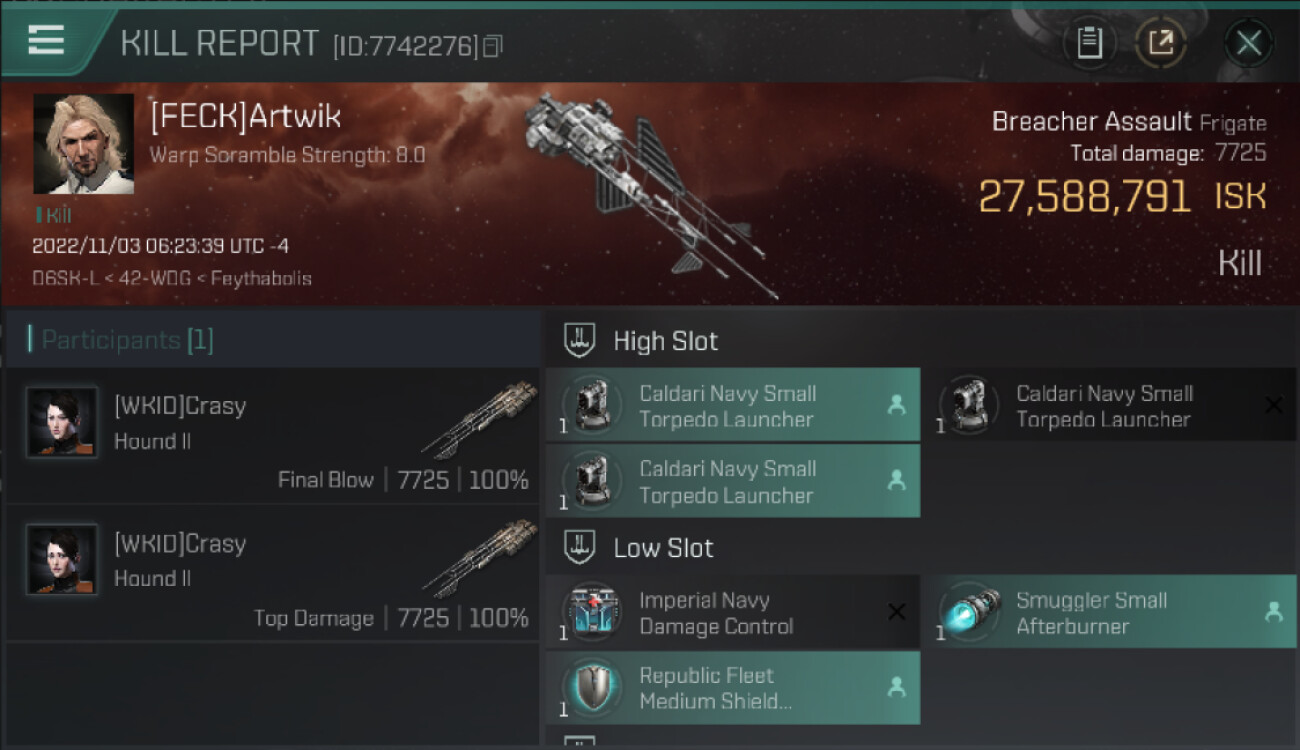
Task: Close the kill report window
Action: coord(1248,43)
